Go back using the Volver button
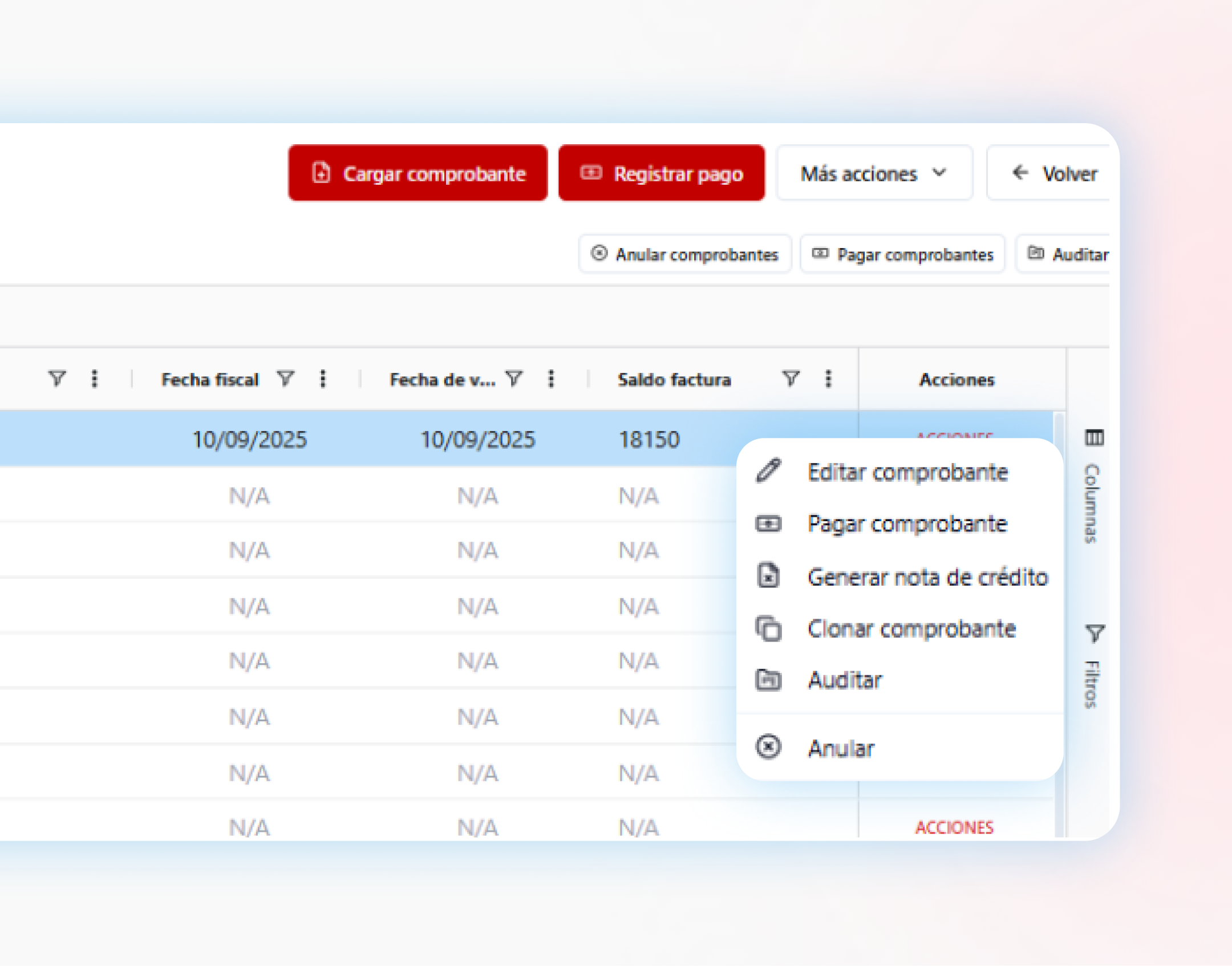 point(1054,173)
